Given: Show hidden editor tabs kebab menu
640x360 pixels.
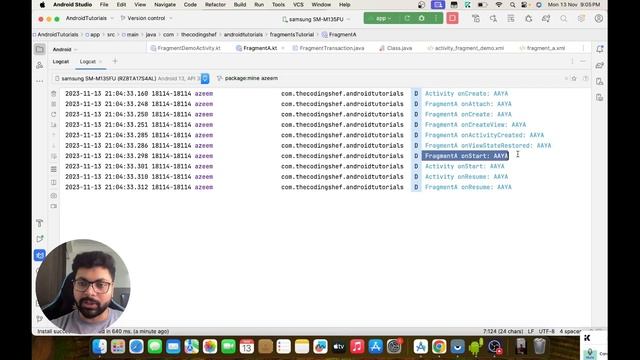Looking at the screenshot, I should 583,48.
